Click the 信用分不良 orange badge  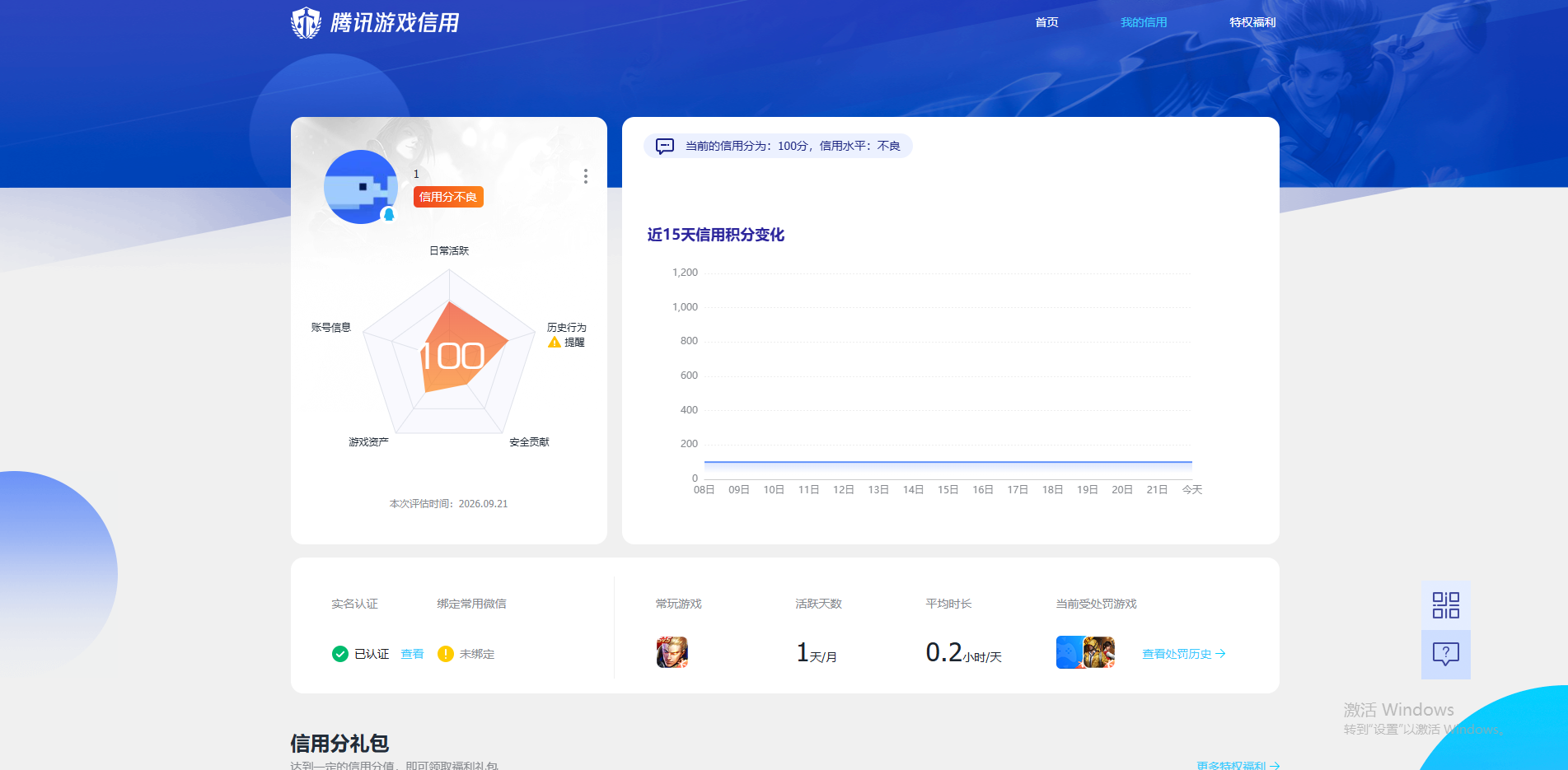tap(448, 197)
